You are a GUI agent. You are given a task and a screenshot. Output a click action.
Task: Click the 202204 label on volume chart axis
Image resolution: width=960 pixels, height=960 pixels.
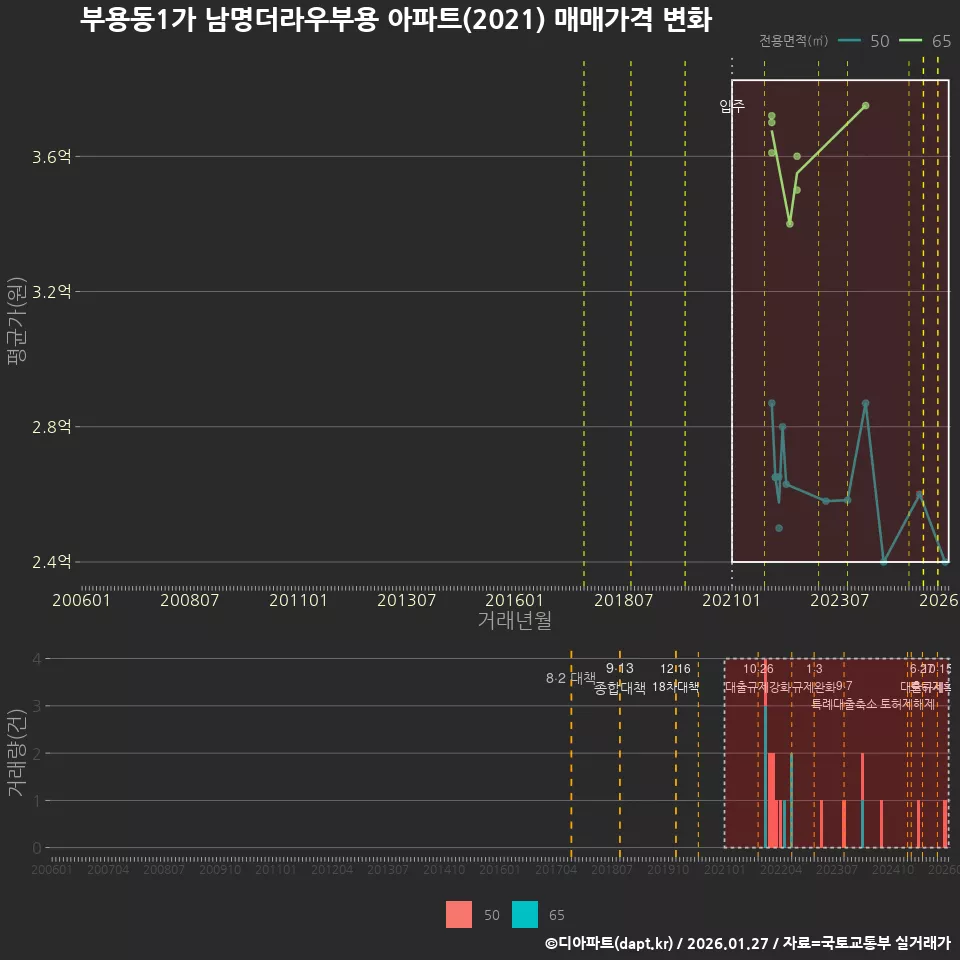(x=781, y=869)
